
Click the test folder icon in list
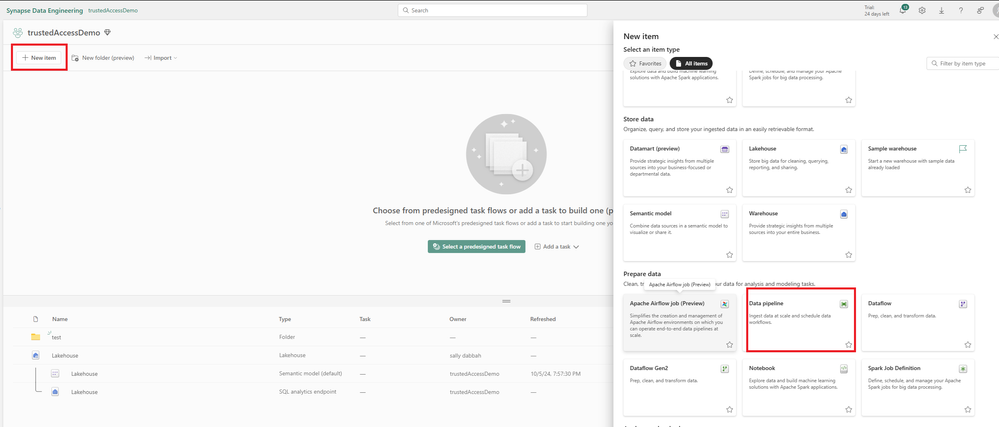pyautogui.click(x=36, y=337)
